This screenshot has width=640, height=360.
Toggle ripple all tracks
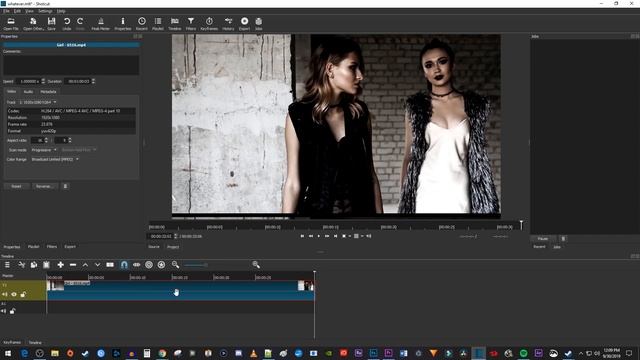click(x=161, y=265)
